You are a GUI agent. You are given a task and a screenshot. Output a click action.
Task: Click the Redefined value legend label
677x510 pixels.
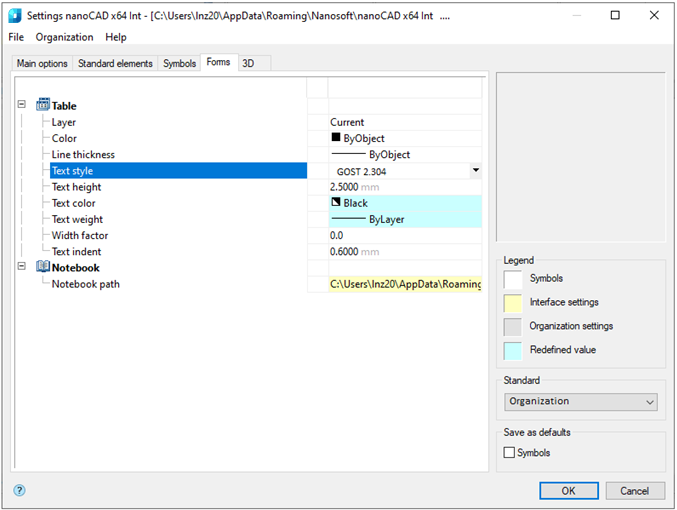[563, 350]
